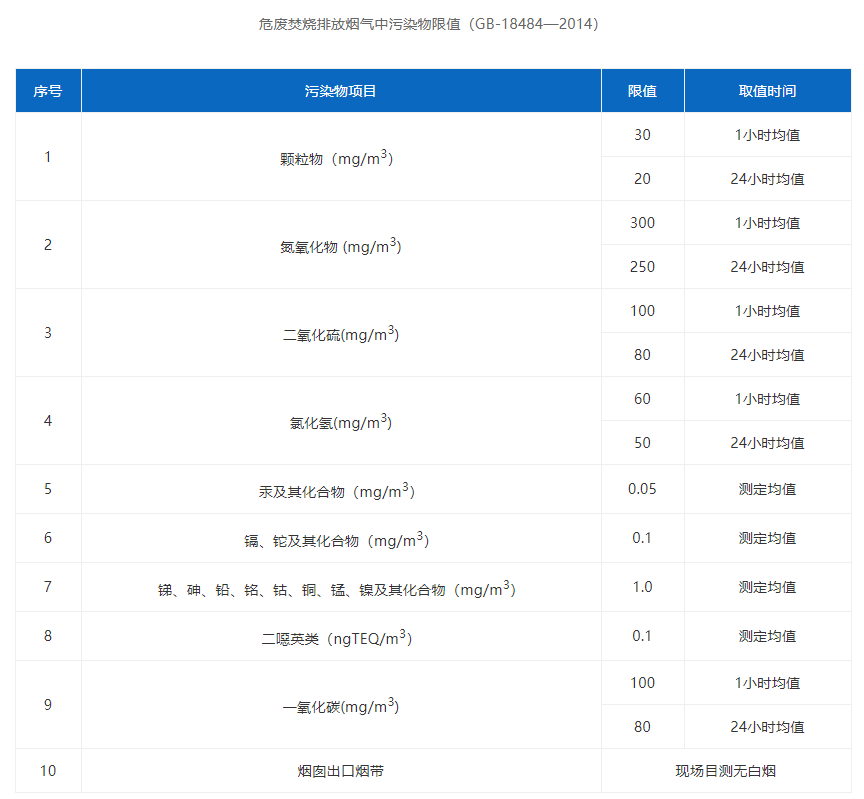Select the 现场目测无白烟 cell
The height and width of the screenshot is (799, 864).
725,771
